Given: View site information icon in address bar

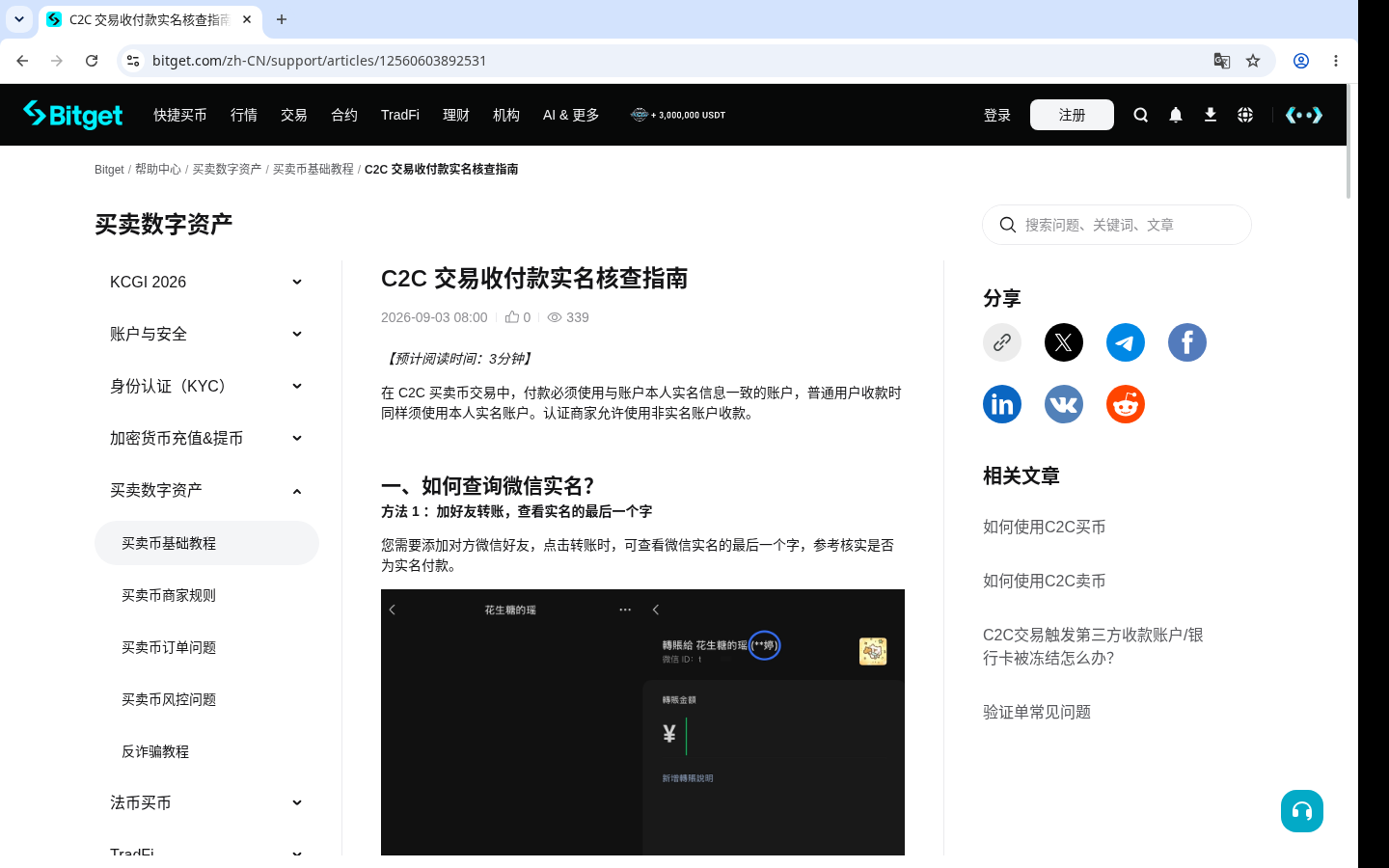Looking at the screenshot, I should (133, 61).
